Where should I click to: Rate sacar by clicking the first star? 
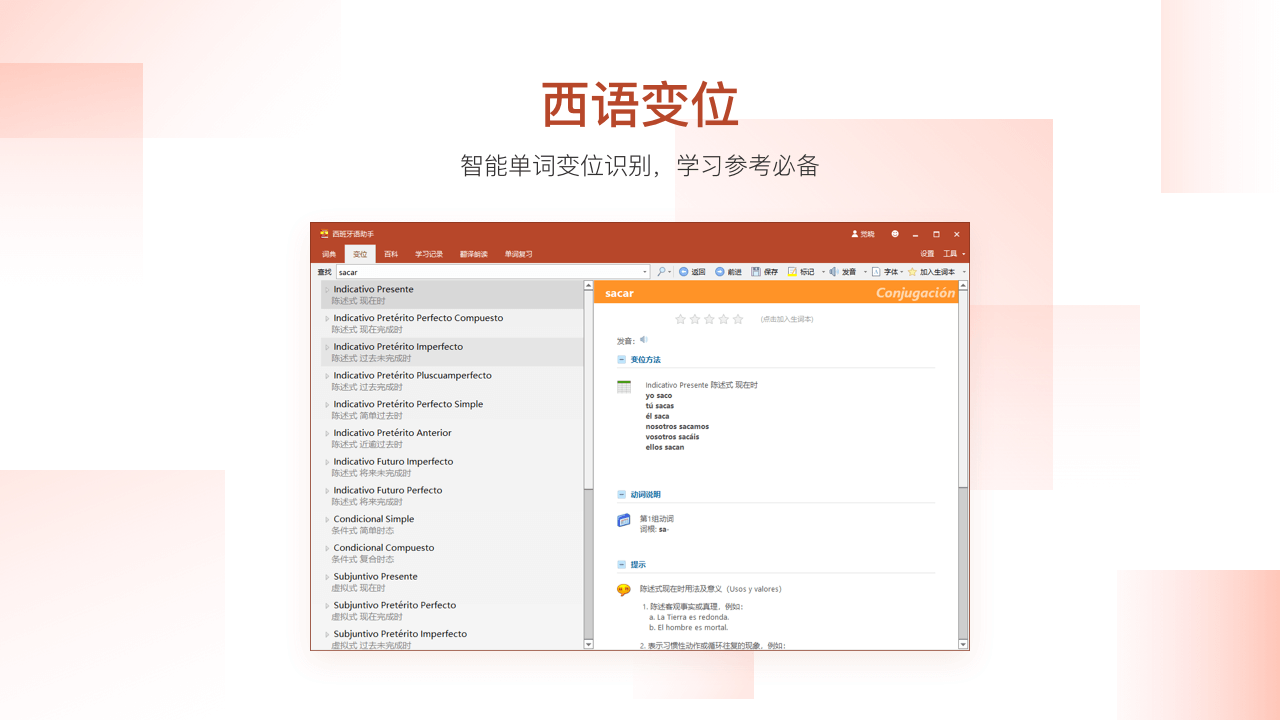click(x=680, y=318)
